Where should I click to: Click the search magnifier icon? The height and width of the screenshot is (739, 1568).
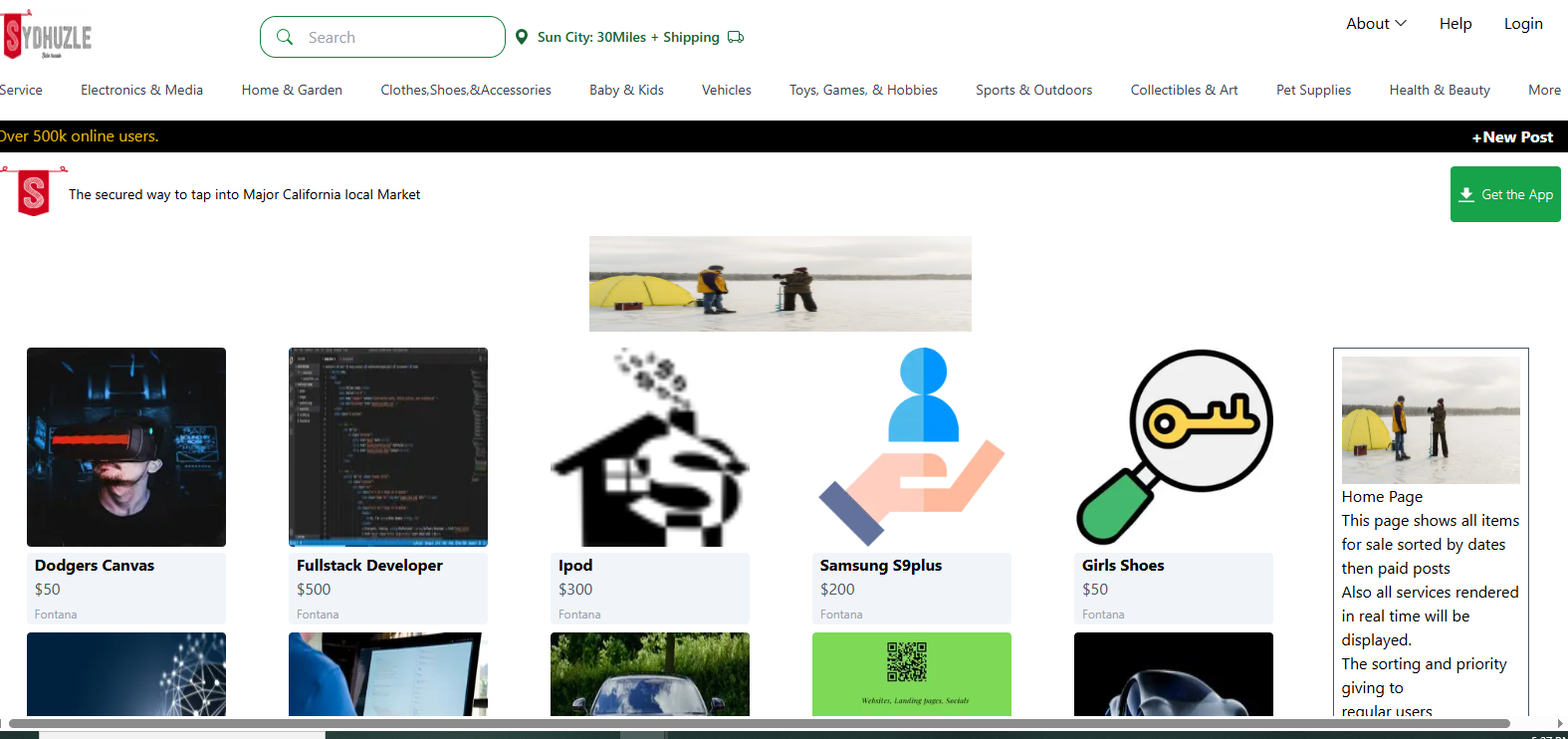tap(285, 37)
